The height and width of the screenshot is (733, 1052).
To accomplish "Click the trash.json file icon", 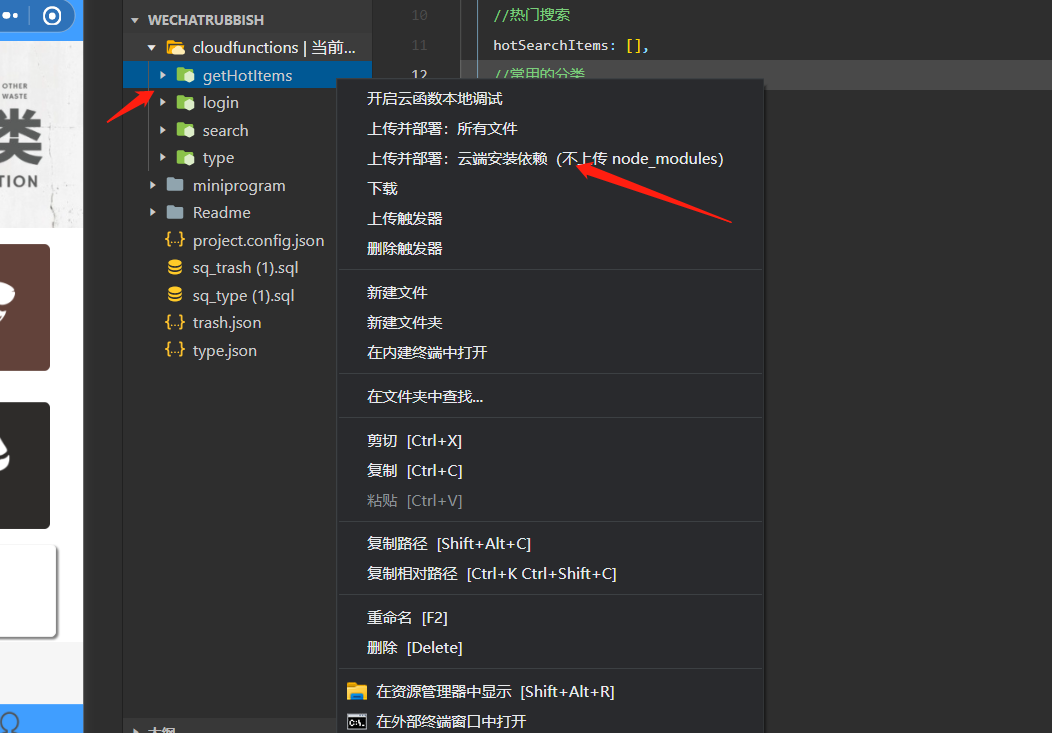I will pyautogui.click(x=175, y=323).
